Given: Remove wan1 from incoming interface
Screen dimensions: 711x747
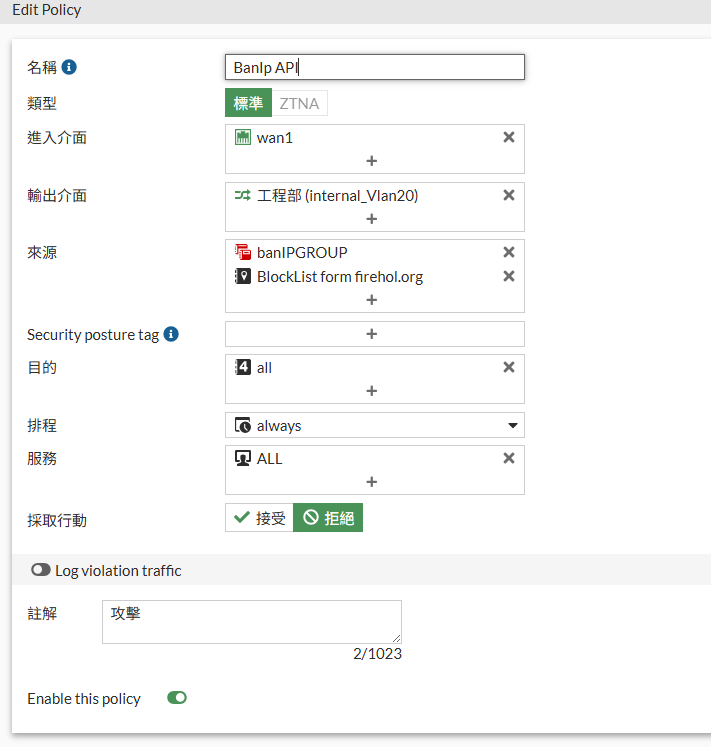Looking at the screenshot, I should tap(508, 138).
